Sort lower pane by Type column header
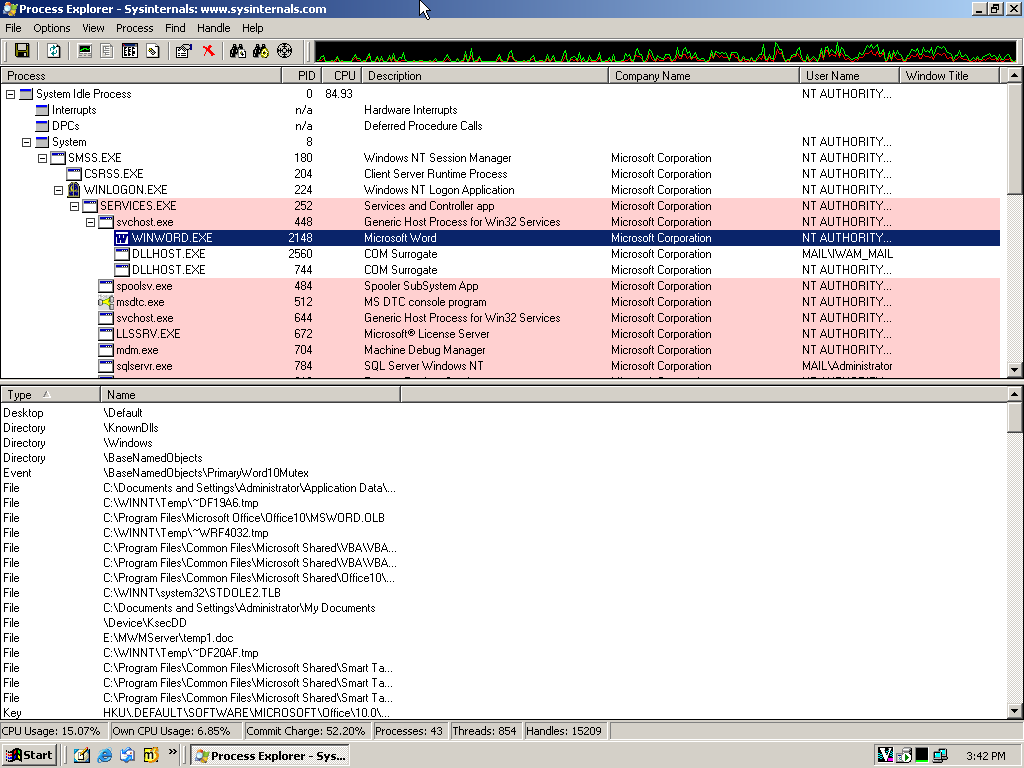The width and height of the screenshot is (1024, 768). click(50, 394)
